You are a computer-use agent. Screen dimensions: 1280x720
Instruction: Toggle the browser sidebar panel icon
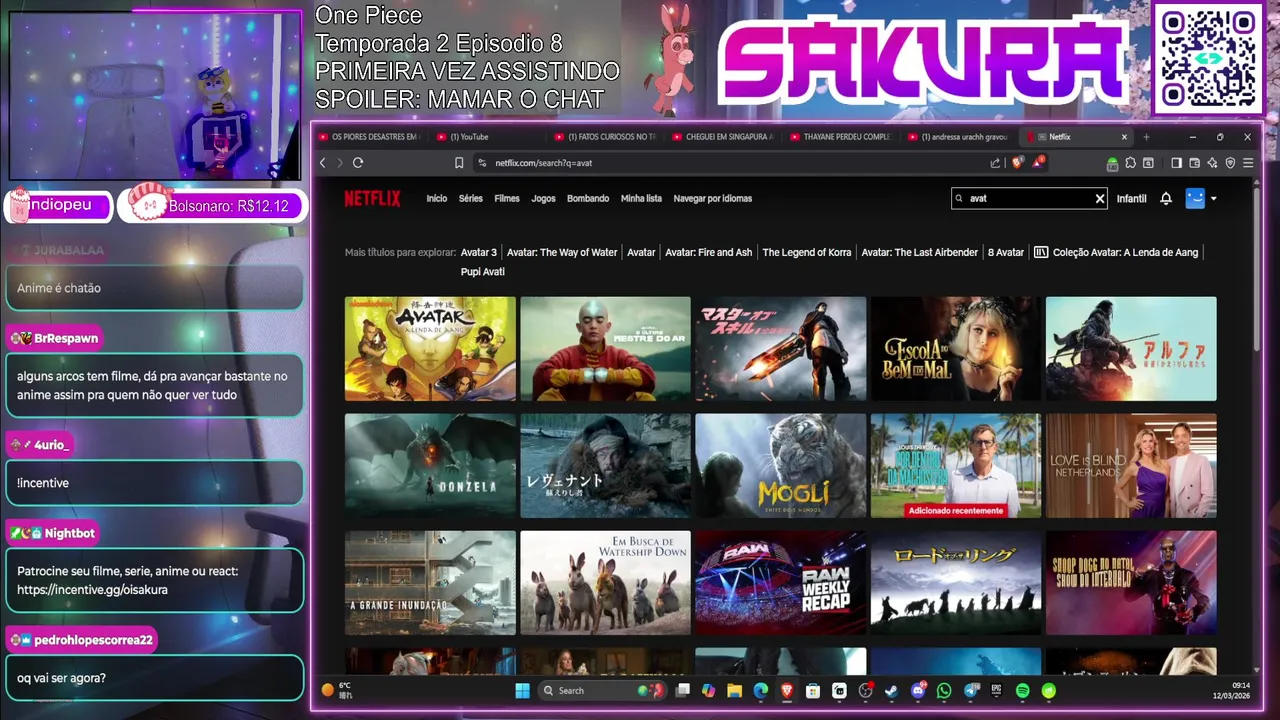pos(1176,163)
